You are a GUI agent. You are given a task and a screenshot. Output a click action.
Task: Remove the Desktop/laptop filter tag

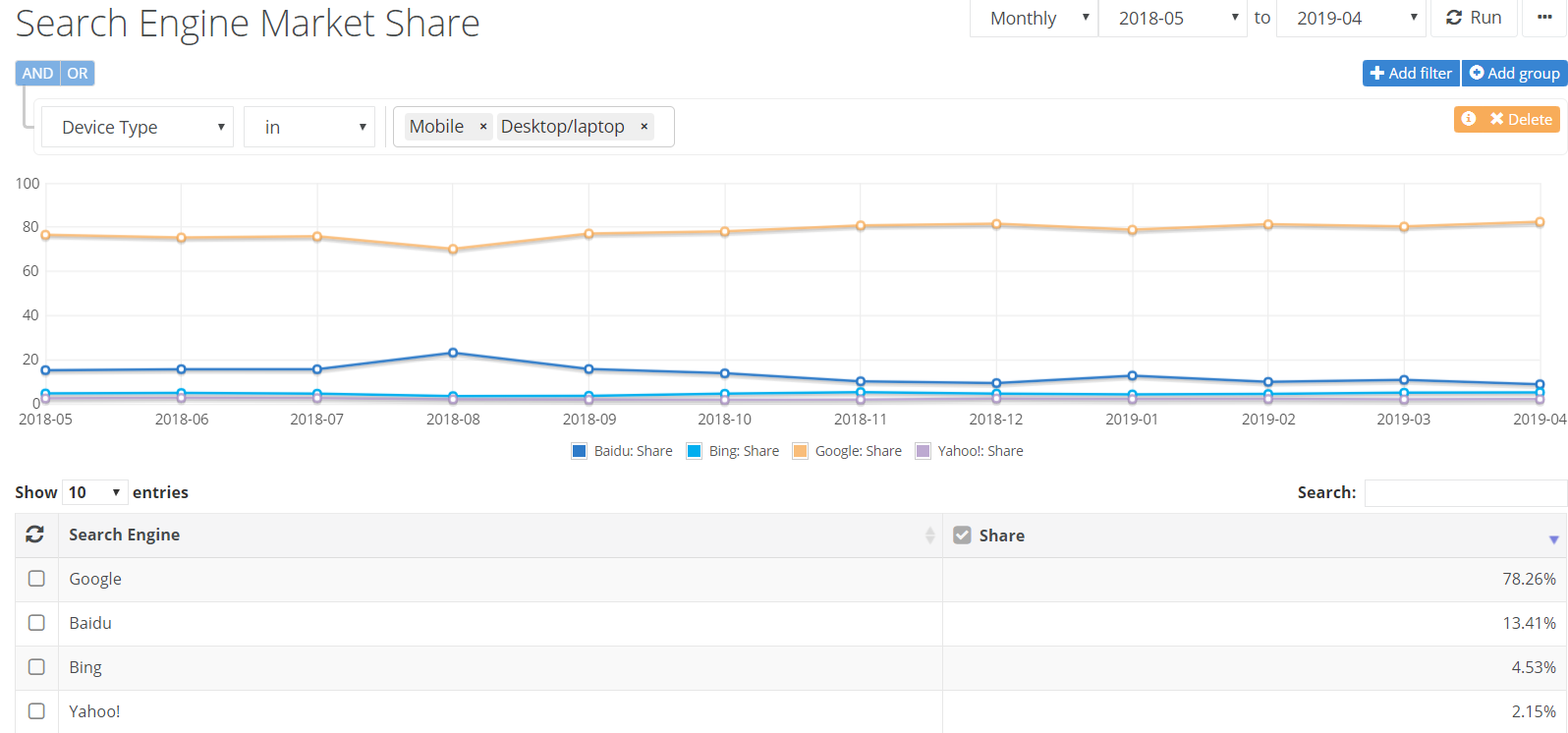644,127
